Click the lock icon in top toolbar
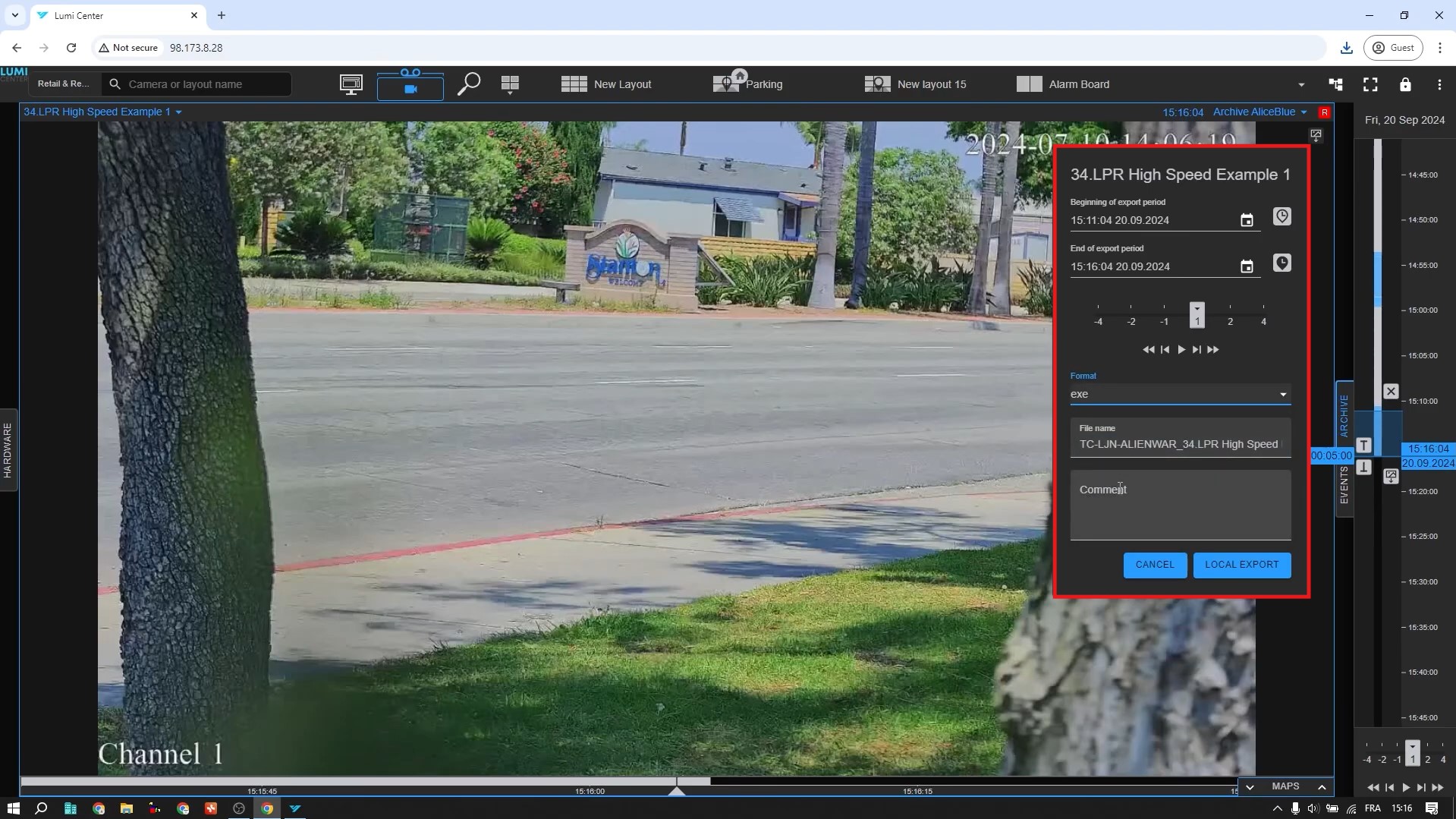This screenshot has width=1456, height=819. 1405,84
